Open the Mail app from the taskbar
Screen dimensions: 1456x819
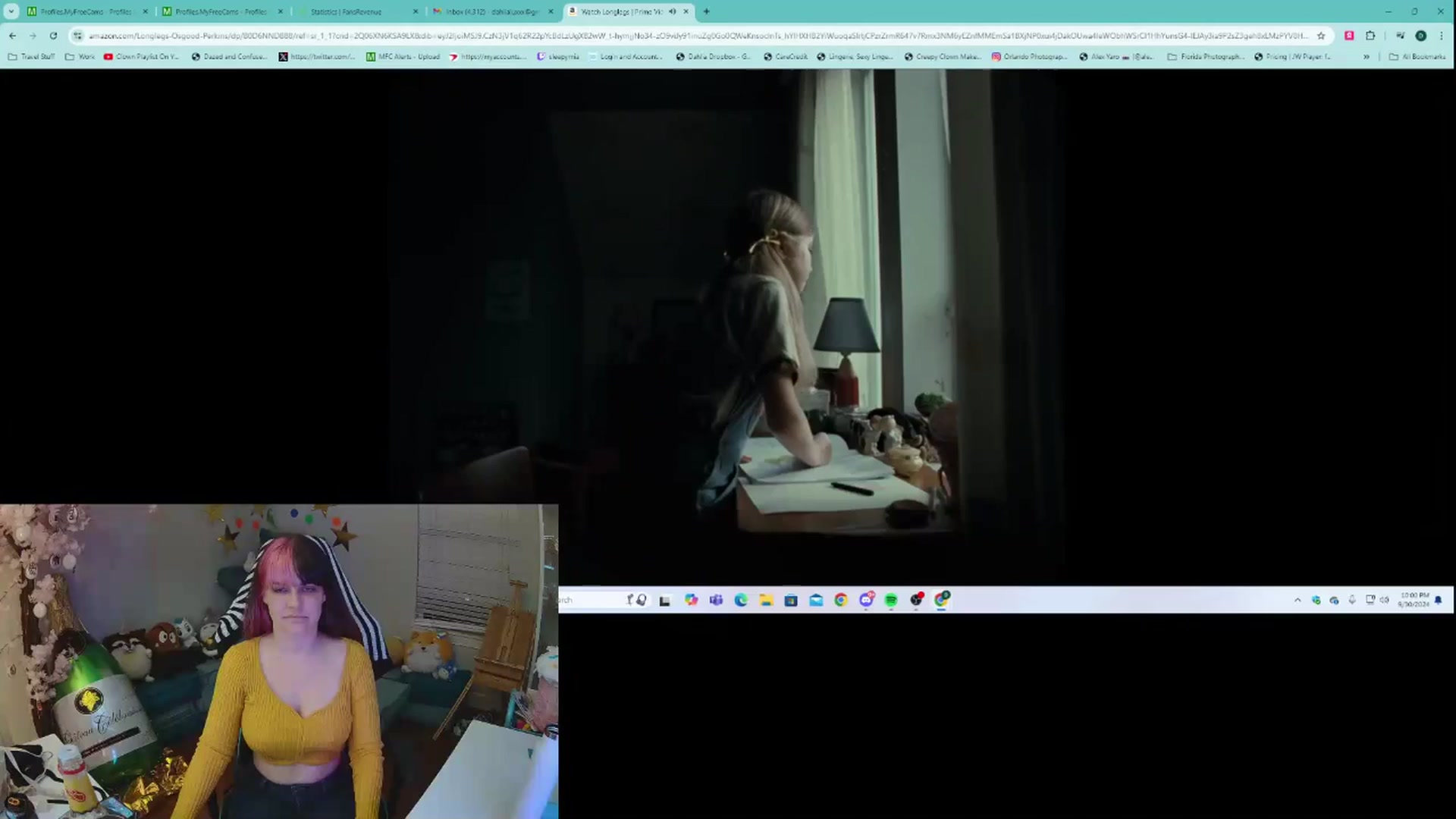tap(816, 600)
